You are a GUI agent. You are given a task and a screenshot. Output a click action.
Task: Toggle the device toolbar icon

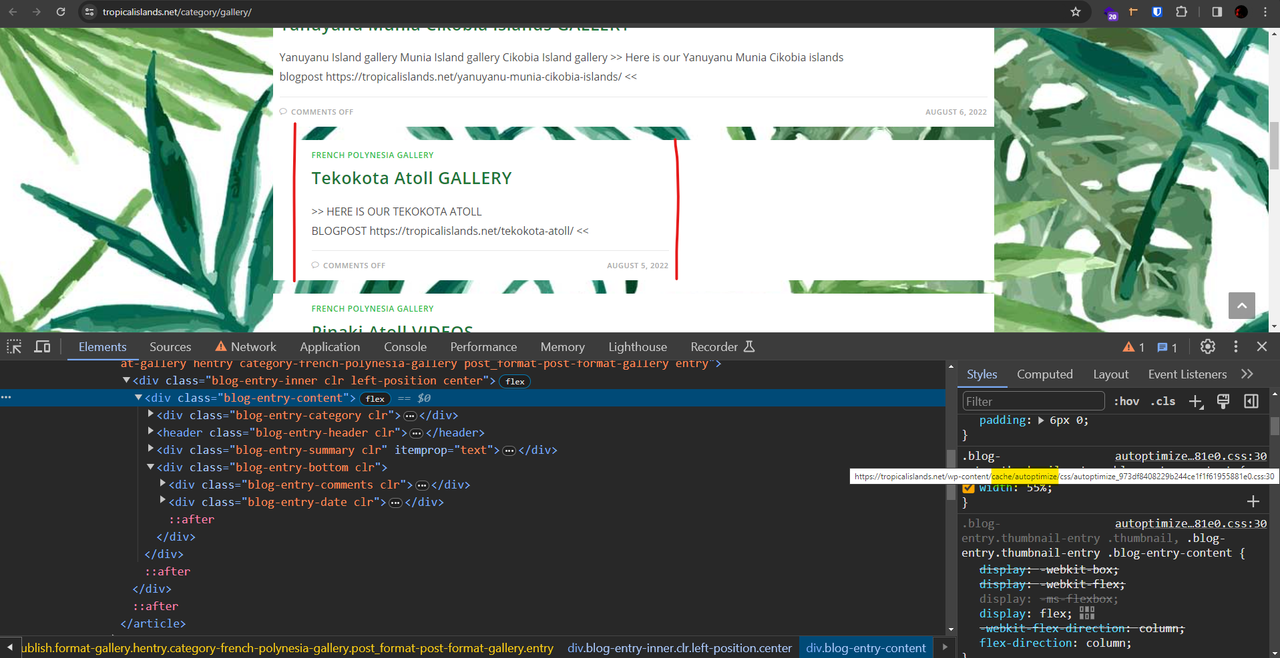pyautogui.click(x=42, y=347)
